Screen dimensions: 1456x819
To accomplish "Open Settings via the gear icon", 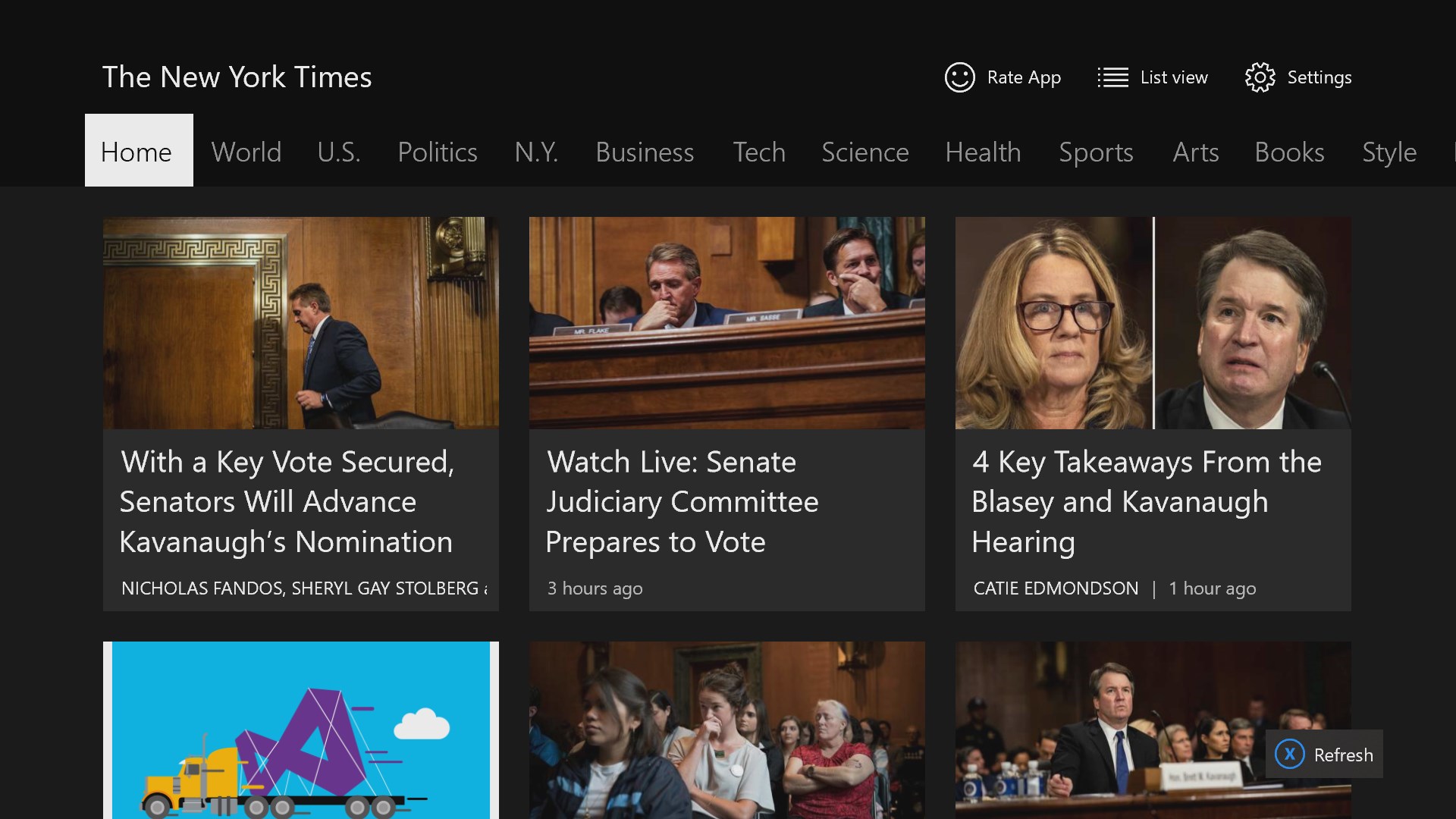I will pos(1260,77).
